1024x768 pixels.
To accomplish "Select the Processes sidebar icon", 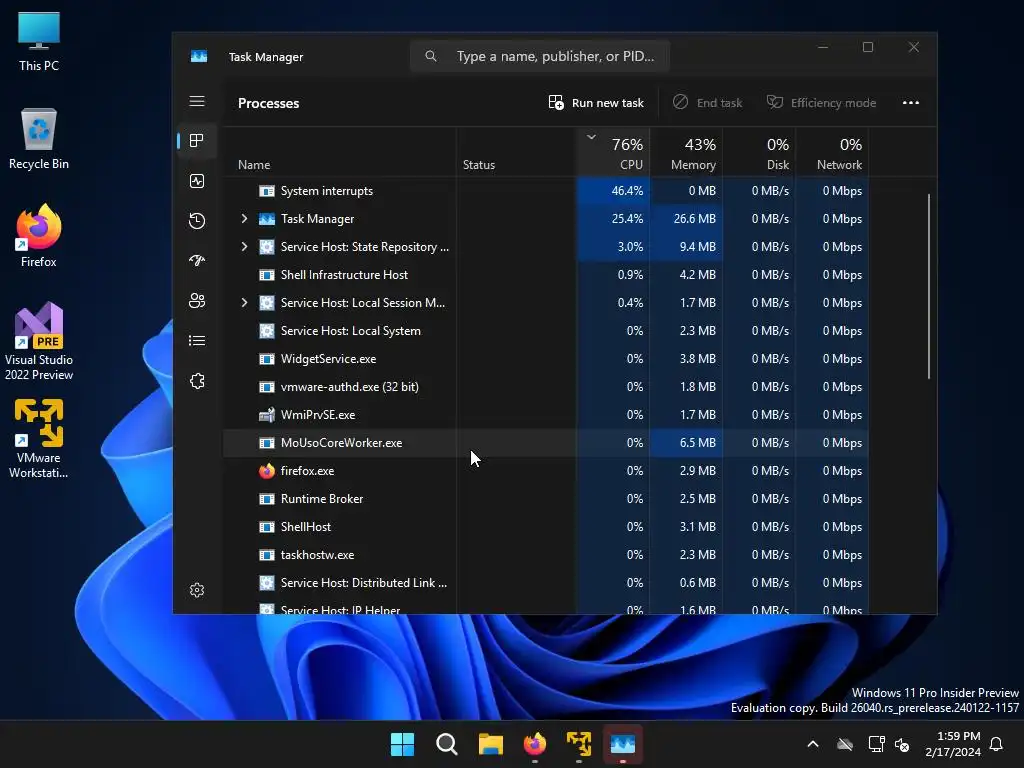I will [197, 140].
